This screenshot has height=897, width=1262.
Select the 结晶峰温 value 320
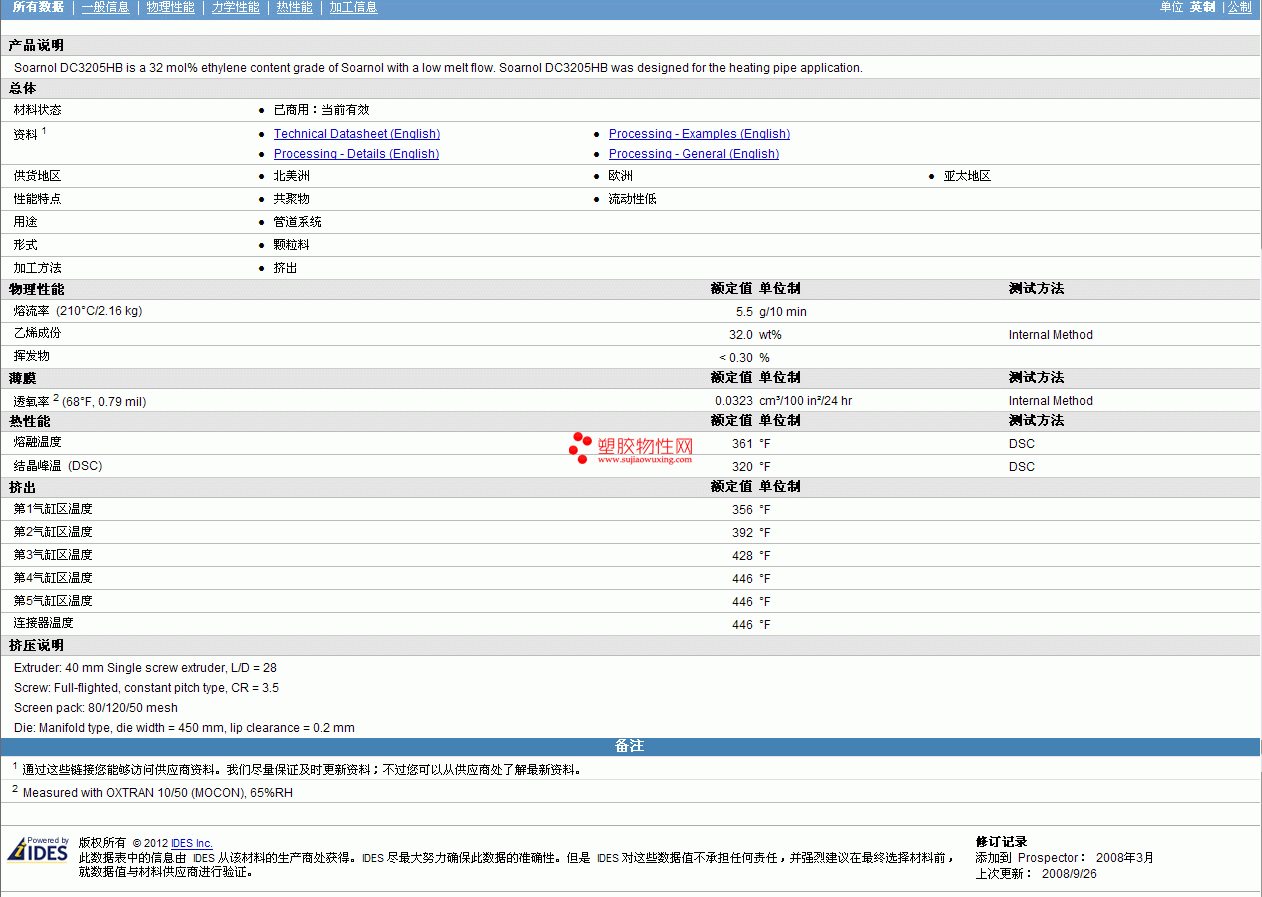743,467
